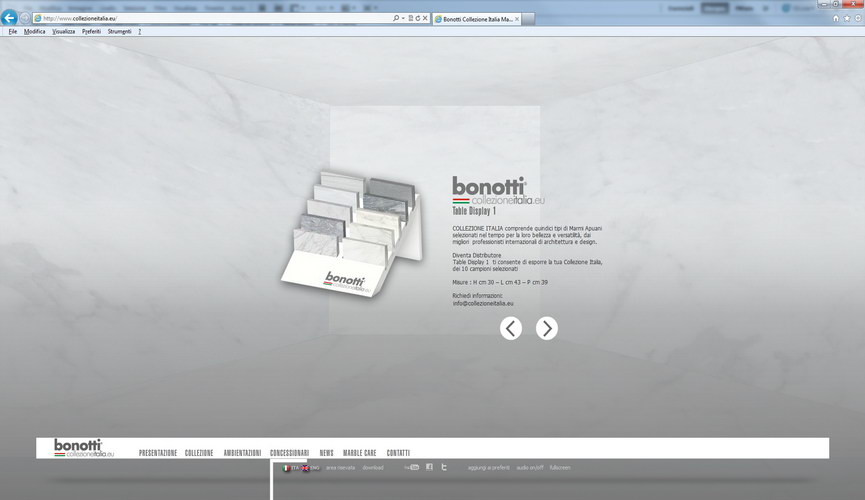The image size is (865, 500).
Task: Open the Strumenti menu
Action: (x=120, y=31)
